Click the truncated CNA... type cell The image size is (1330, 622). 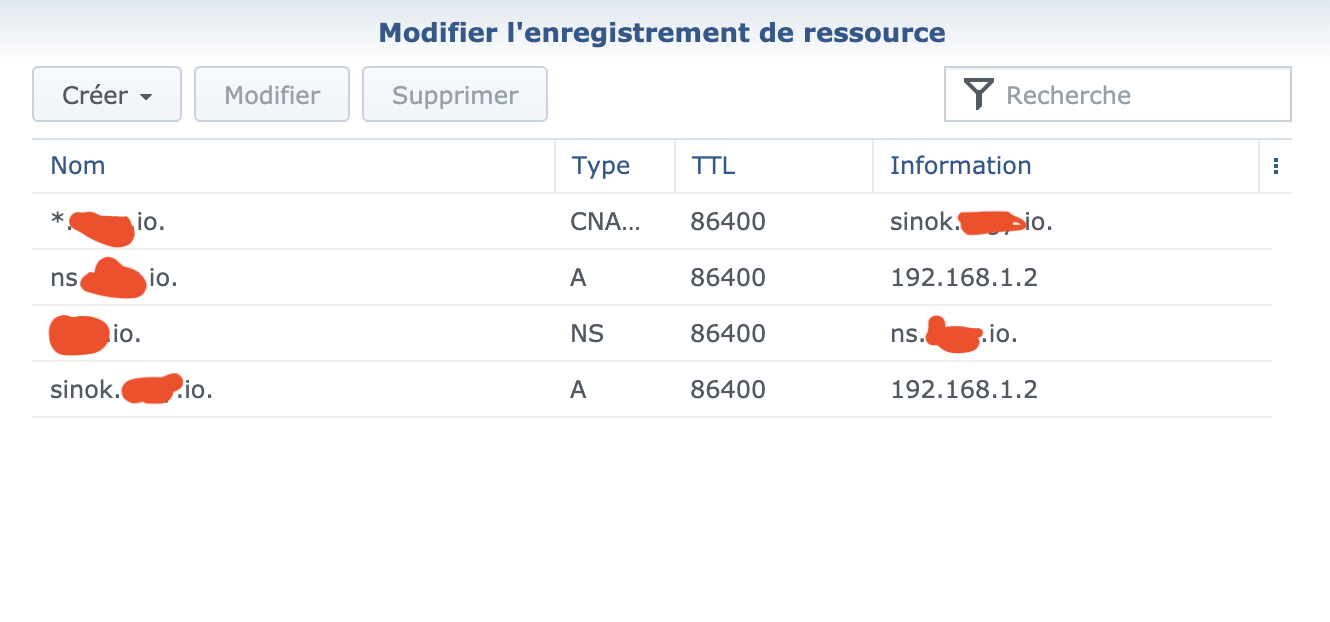606,222
